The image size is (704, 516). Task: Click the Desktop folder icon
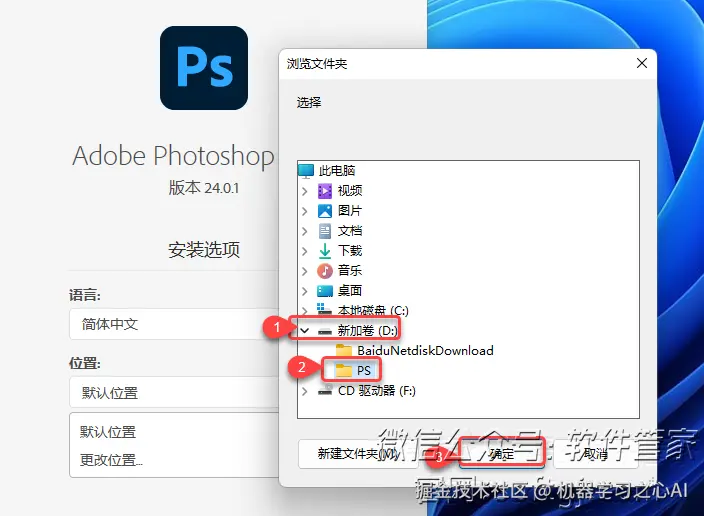(x=325, y=291)
